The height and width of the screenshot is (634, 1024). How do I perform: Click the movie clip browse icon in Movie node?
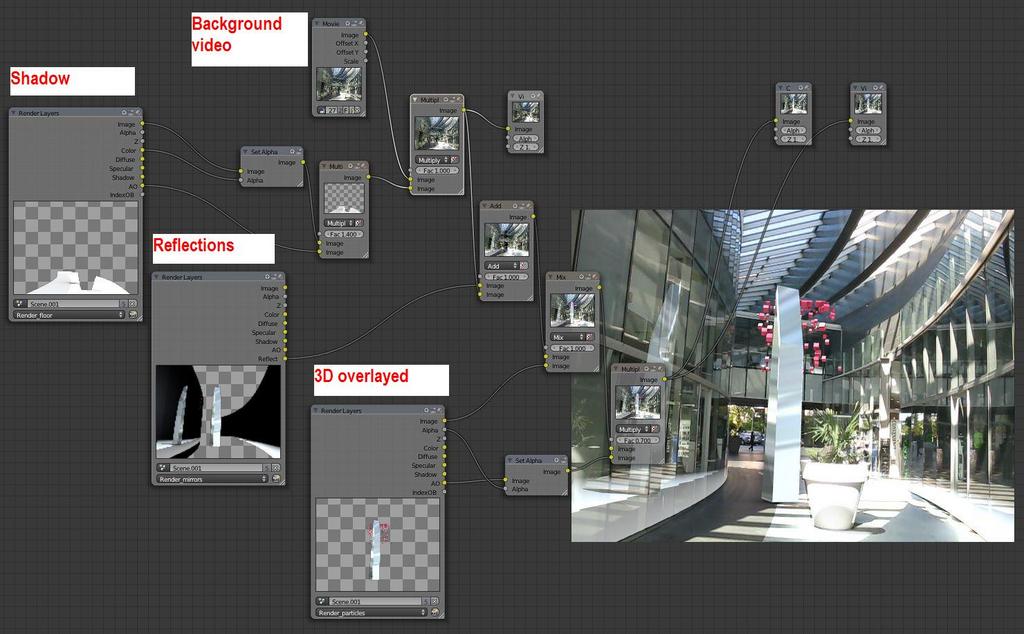[321, 110]
